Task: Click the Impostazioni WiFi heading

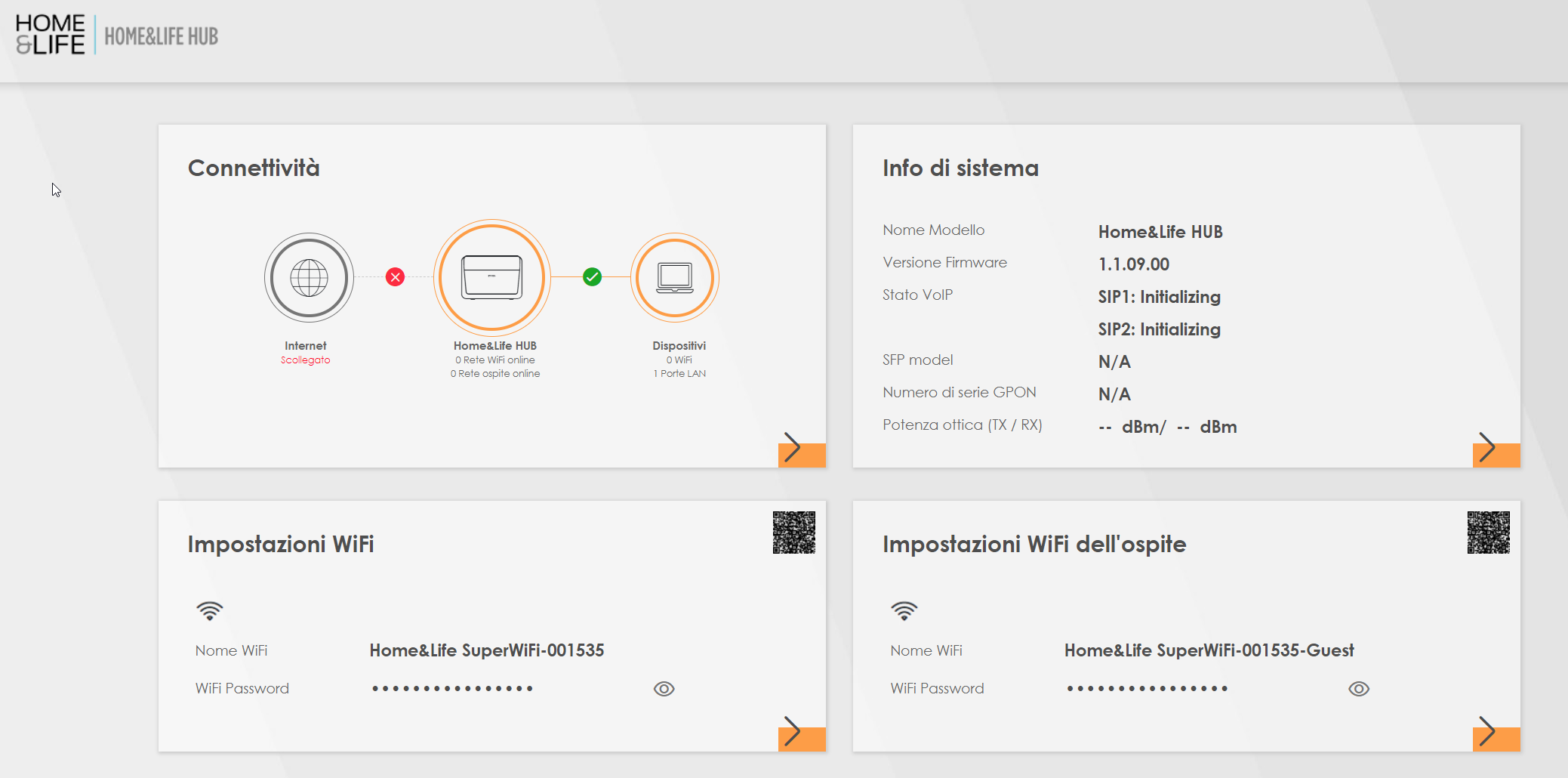Action: (x=281, y=544)
